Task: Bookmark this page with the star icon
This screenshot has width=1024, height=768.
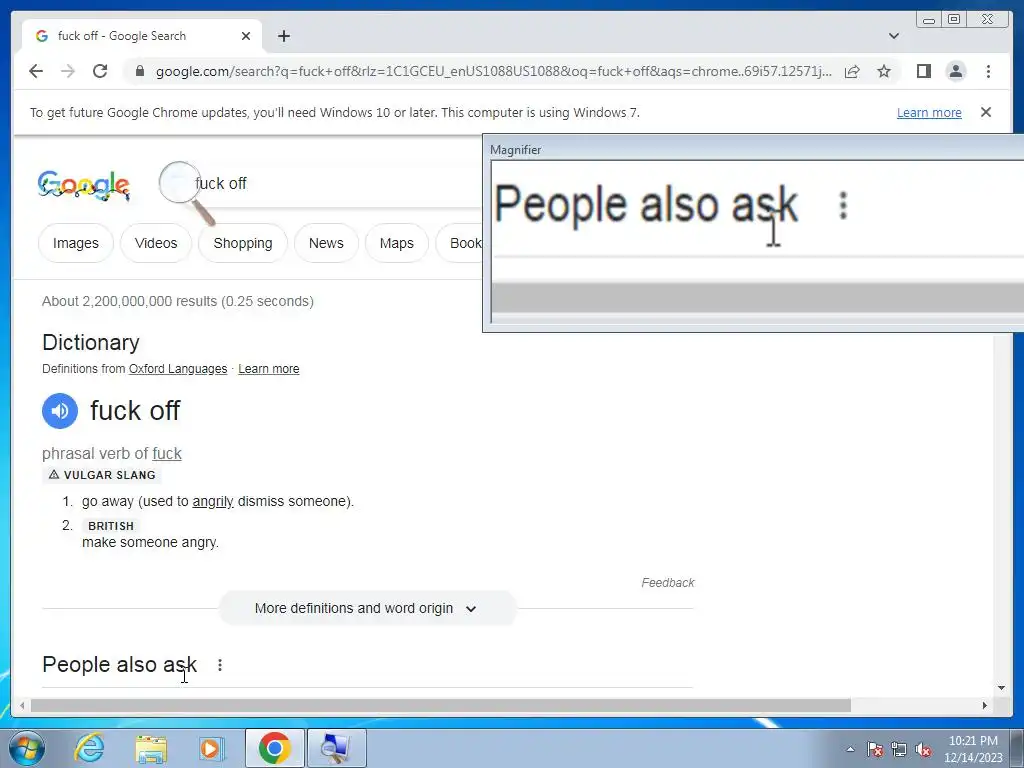Action: point(884,71)
